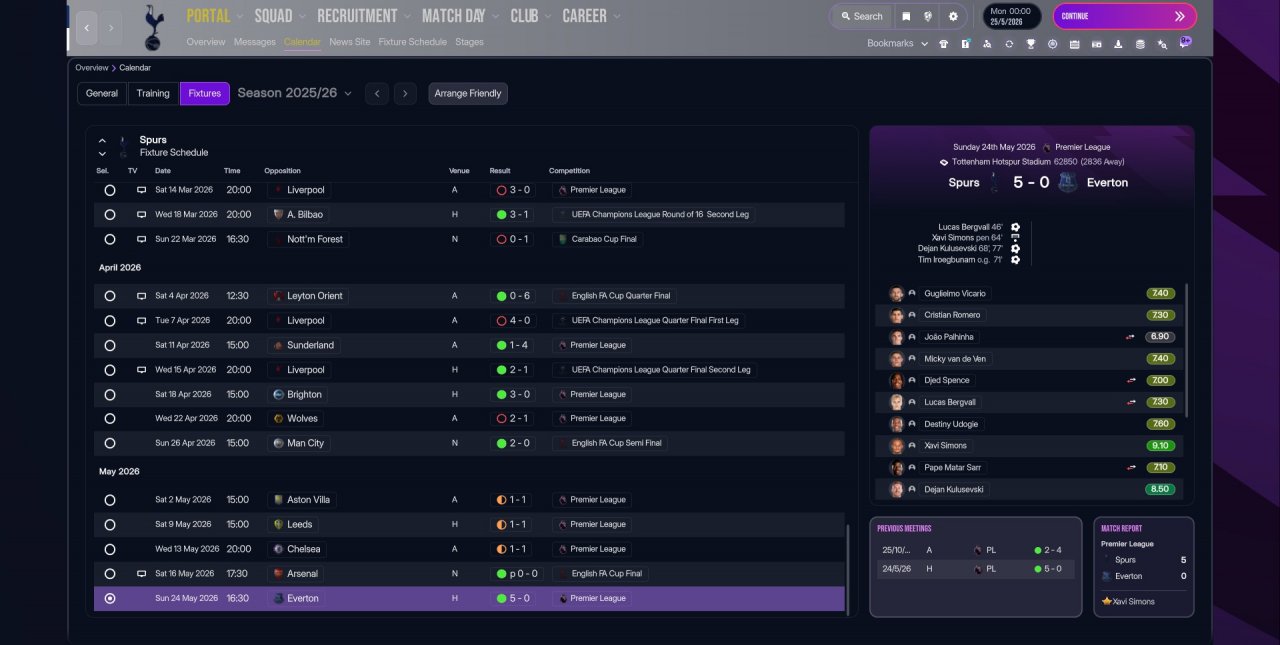Viewport: 1280px width, 645px height.
Task: Click the Tottenham club crest in header
Action: click(x=153, y=27)
